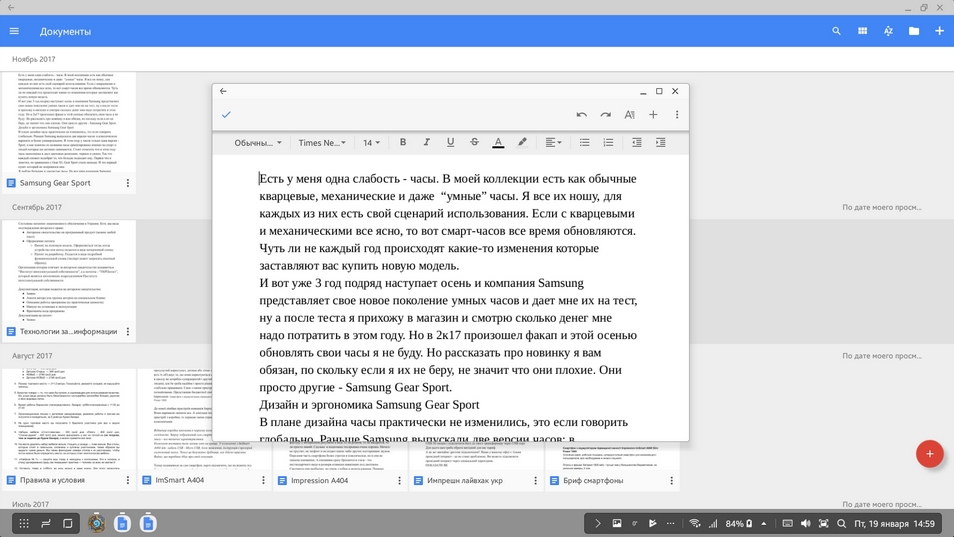Toggle numbered list
This screenshot has width=954, height=537.
pyautogui.click(x=608, y=142)
